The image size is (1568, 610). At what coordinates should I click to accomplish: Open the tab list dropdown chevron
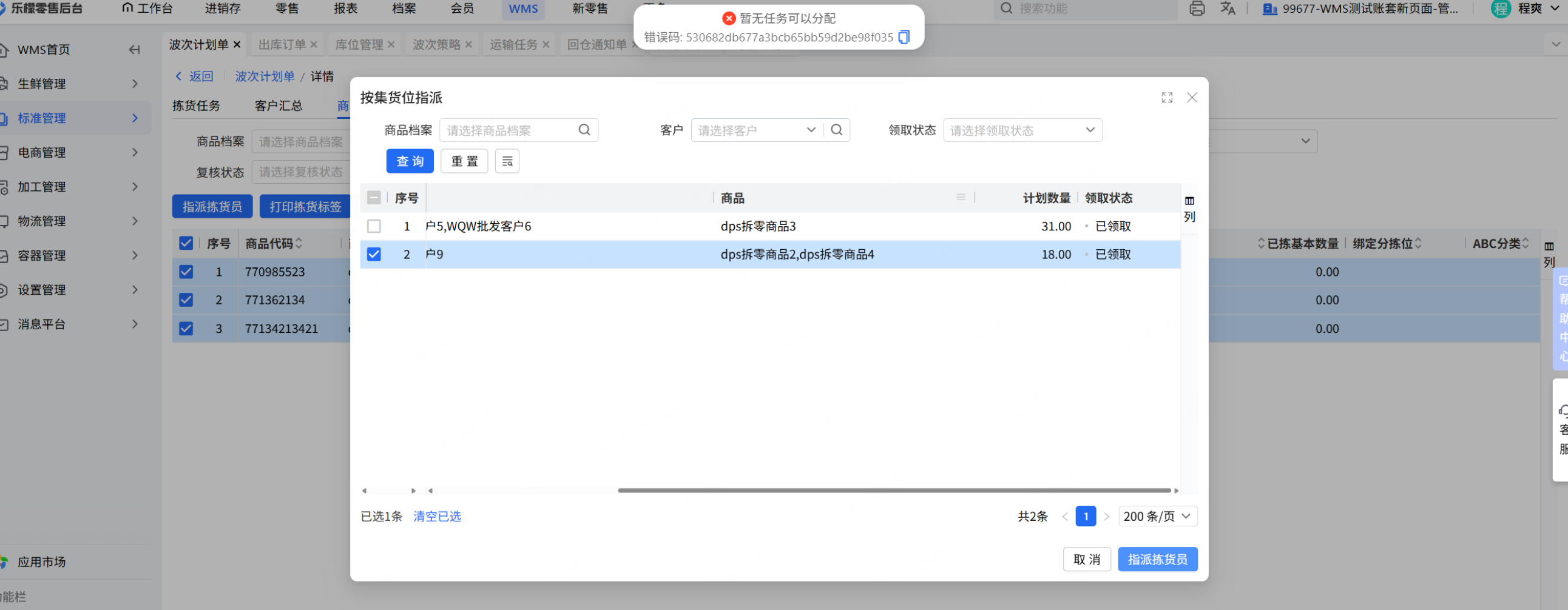(1556, 44)
